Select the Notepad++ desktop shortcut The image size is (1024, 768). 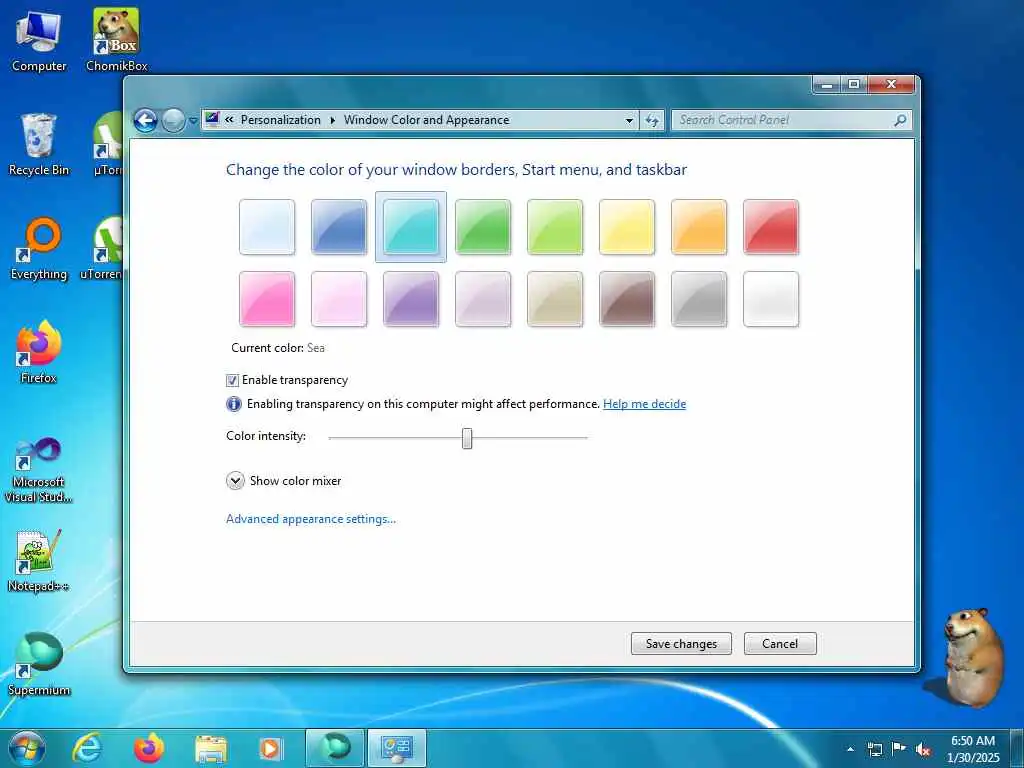39,560
